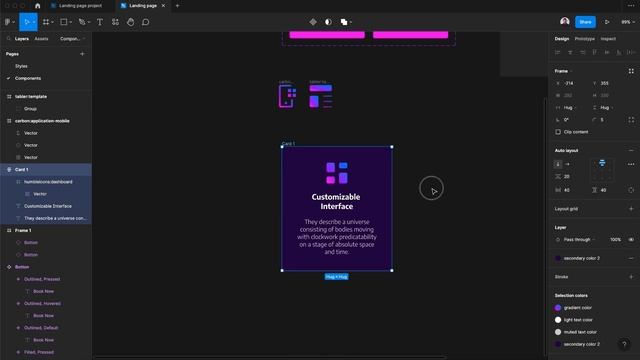Screen dimensions: 640x360
Task: Set vertical auto layout direction
Action: [x=558, y=164]
